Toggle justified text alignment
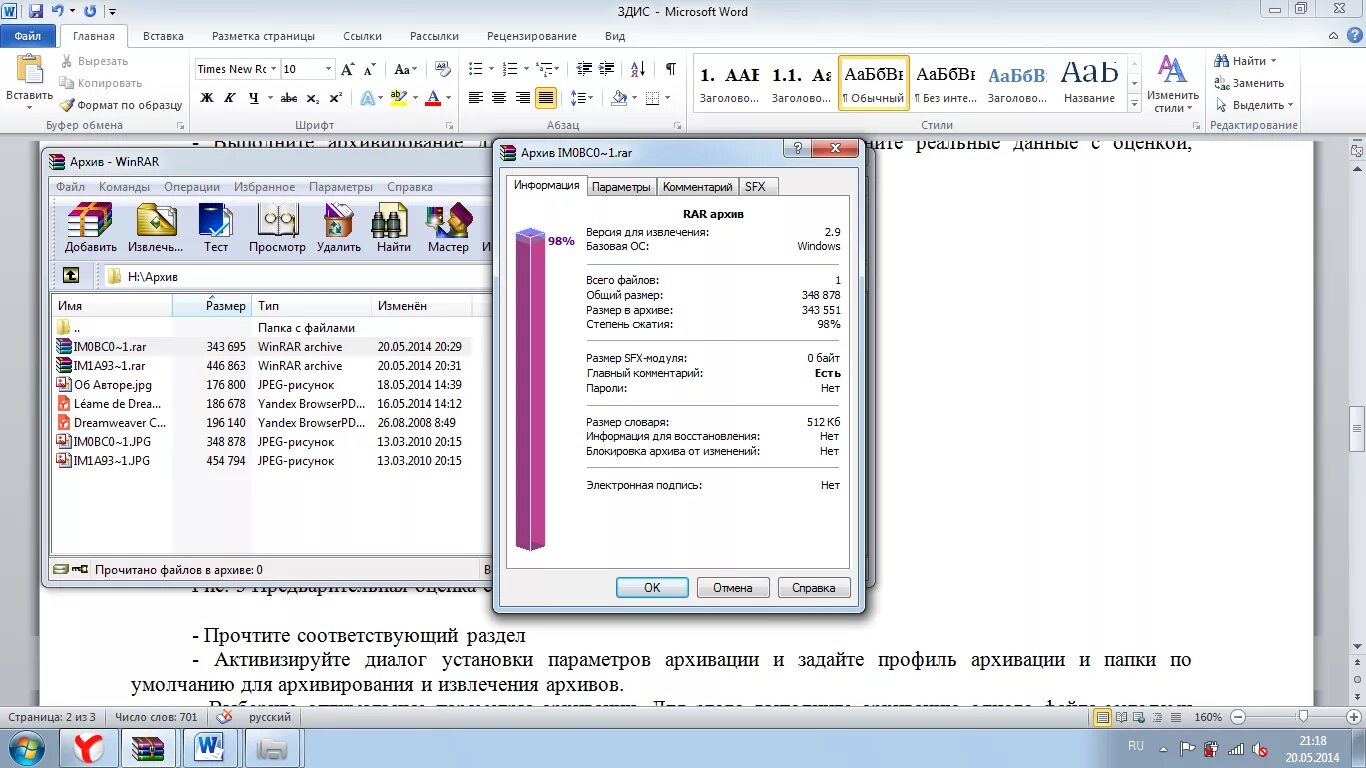The height and width of the screenshot is (768, 1366). pyautogui.click(x=546, y=98)
